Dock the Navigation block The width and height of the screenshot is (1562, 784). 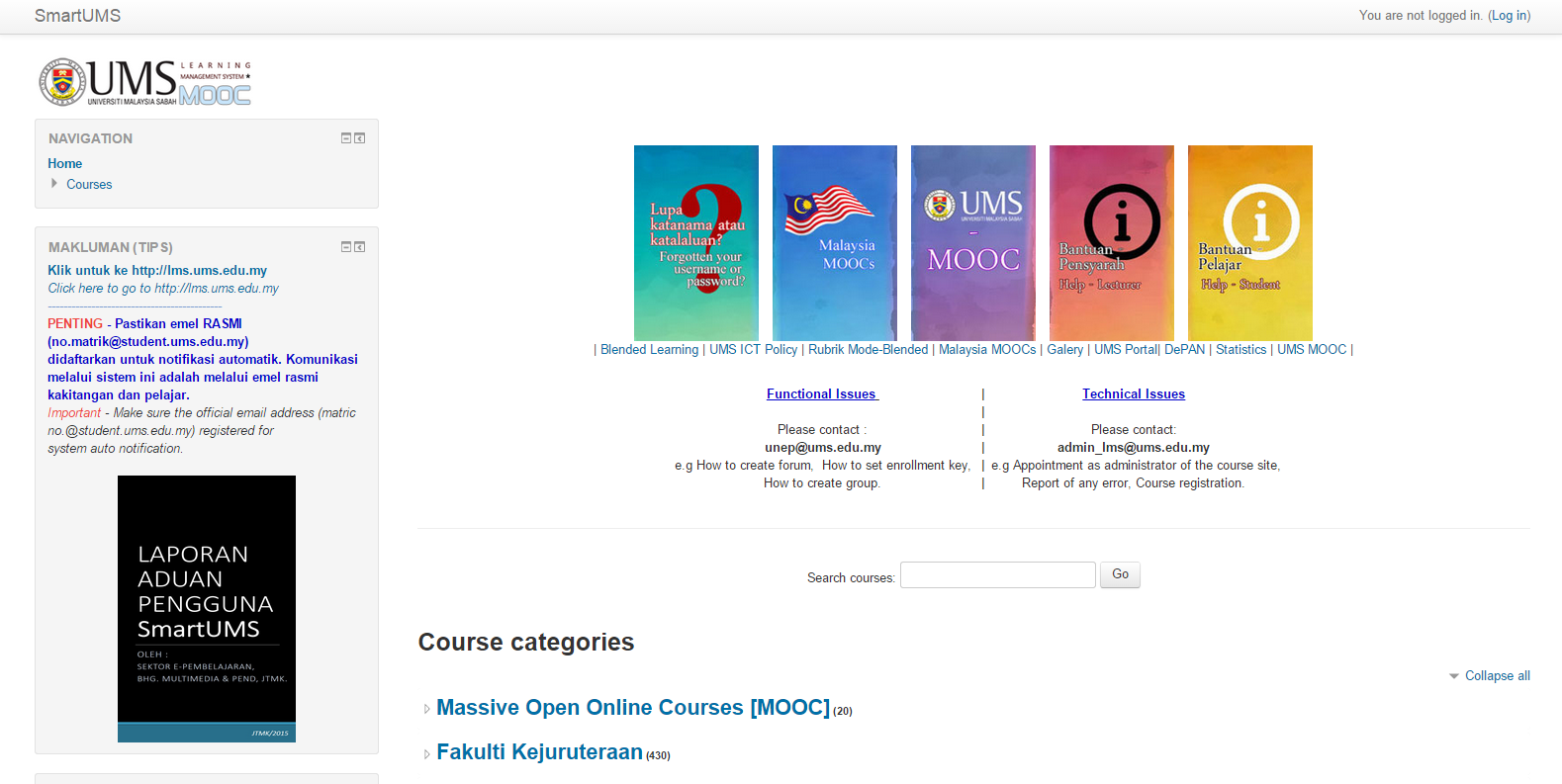coord(360,138)
